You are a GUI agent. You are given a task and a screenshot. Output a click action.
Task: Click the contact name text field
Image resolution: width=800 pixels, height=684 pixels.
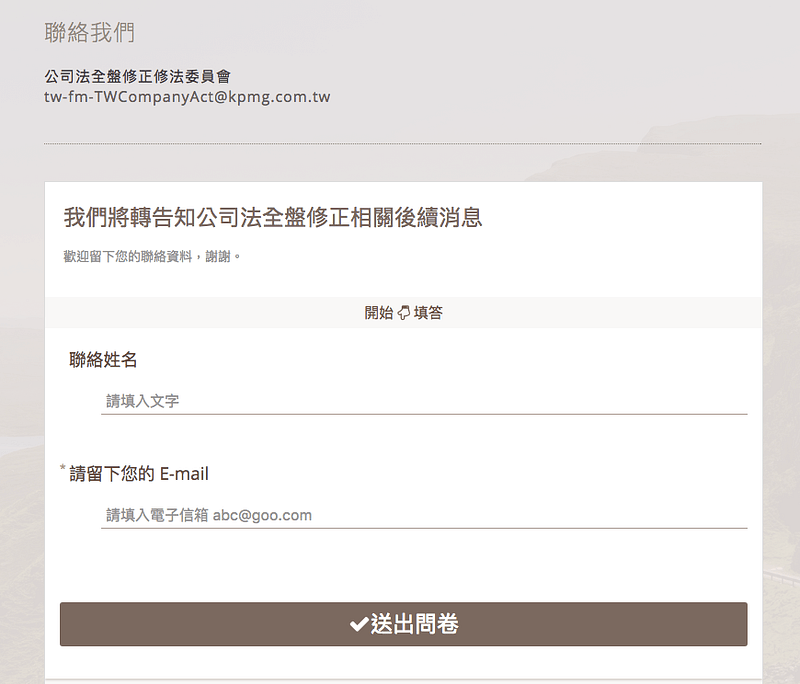424,401
